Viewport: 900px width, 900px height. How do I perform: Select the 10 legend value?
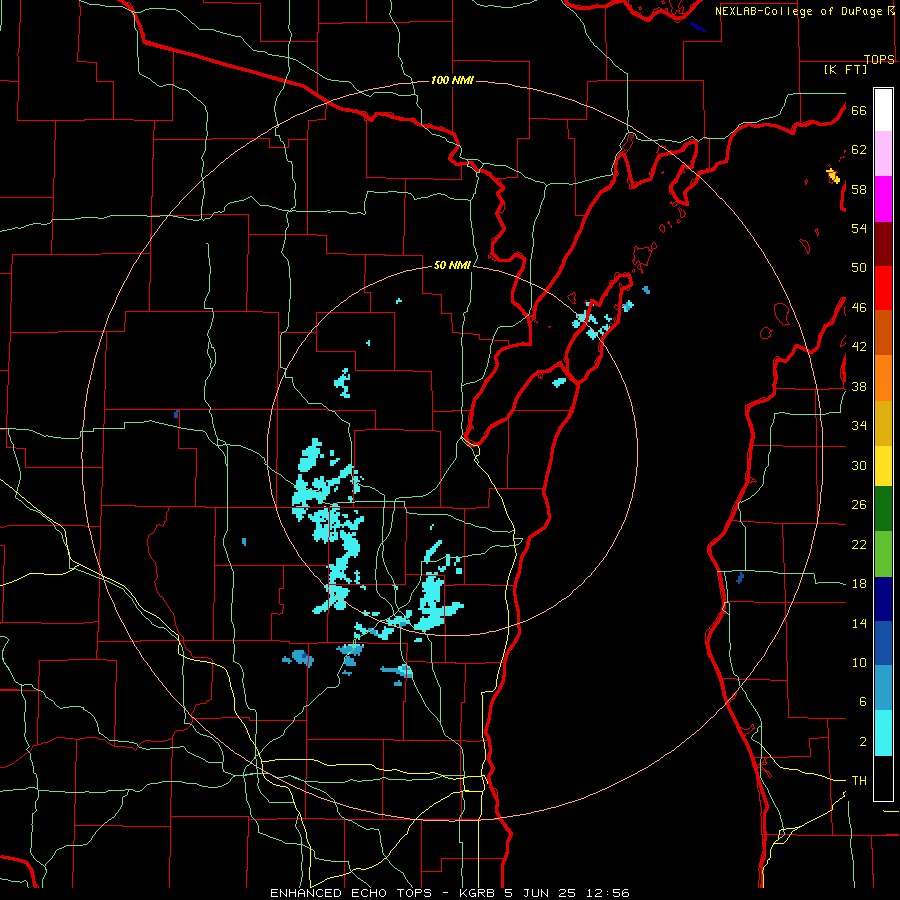pos(859,663)
